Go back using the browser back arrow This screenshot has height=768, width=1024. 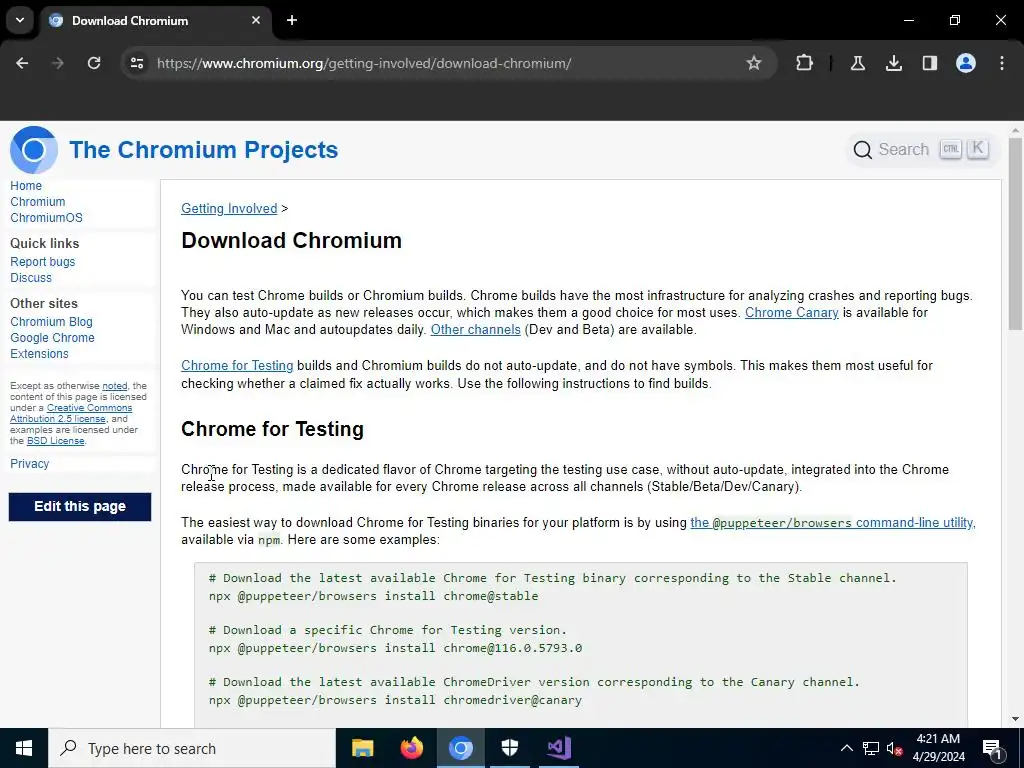click(x=22, y=63)
